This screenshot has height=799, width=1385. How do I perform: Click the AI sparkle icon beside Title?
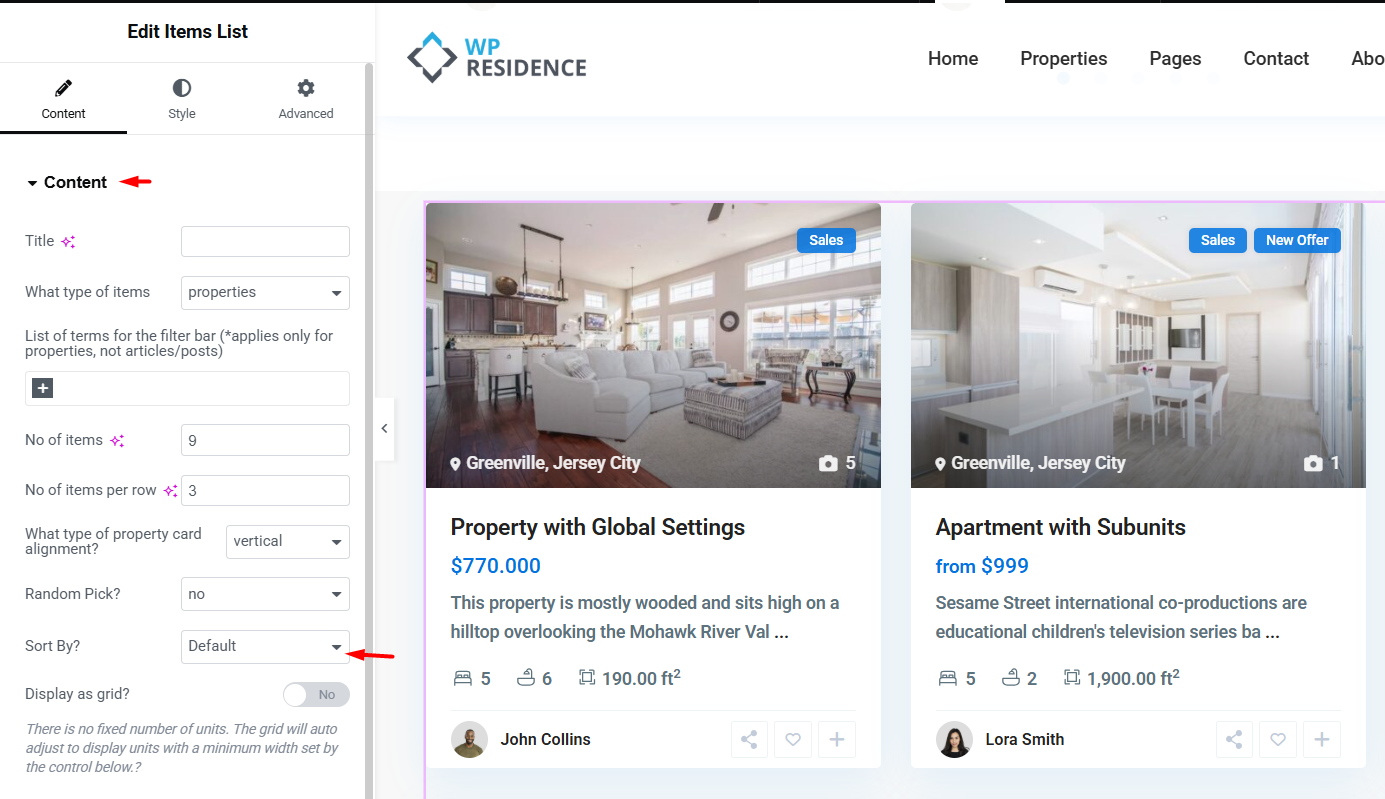pos(68,242)
